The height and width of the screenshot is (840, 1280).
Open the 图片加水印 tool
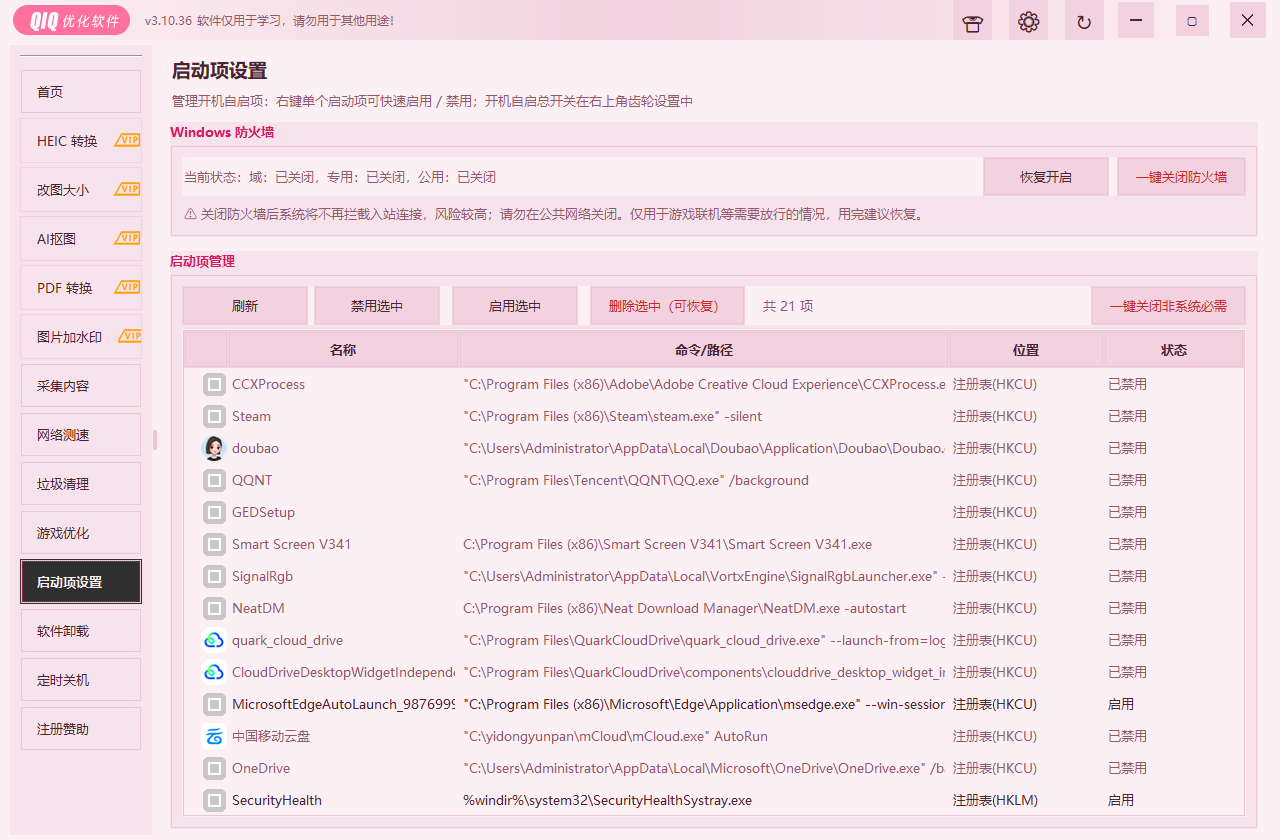coord(81,337)
